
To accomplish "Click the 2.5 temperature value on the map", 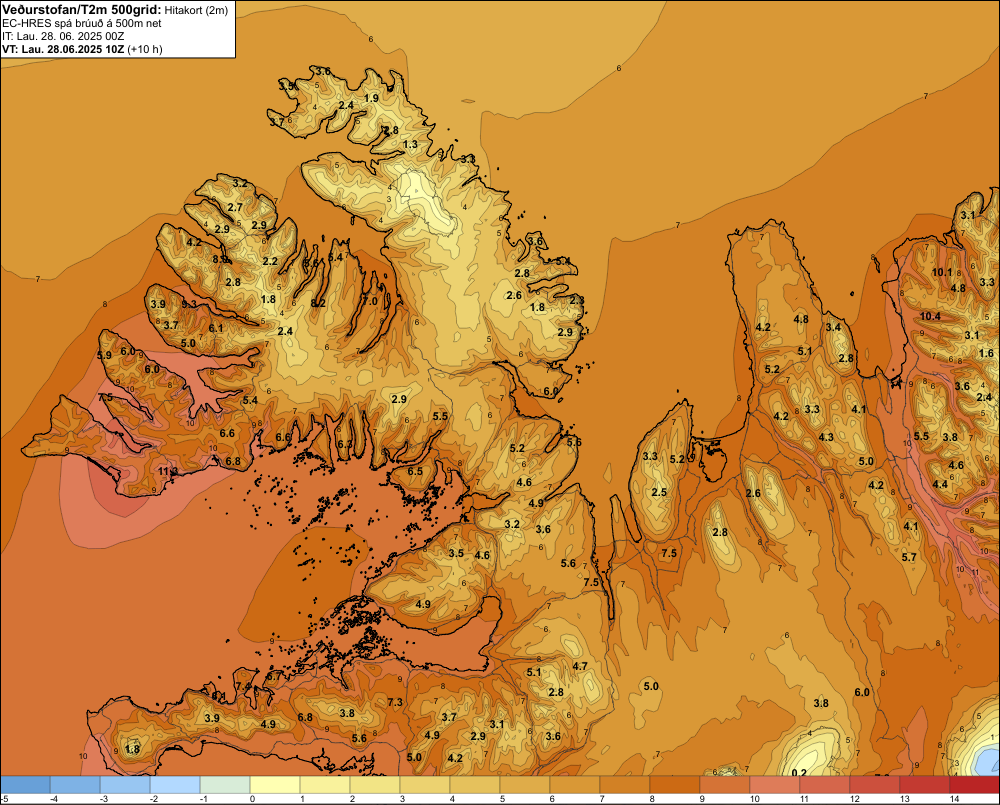I will click(x=659, y=492).
